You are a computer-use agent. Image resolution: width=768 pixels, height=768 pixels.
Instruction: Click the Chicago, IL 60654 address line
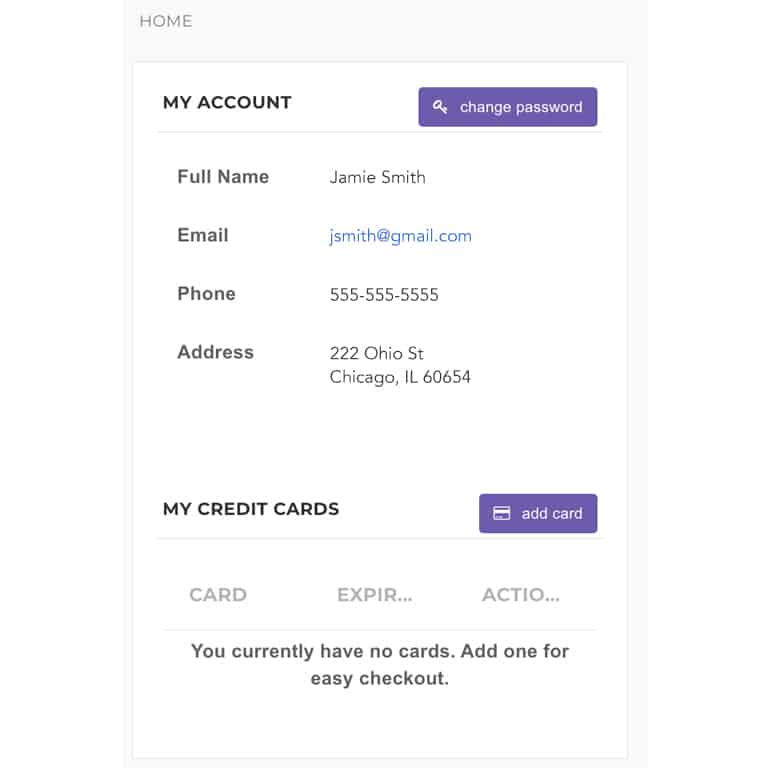point(400,378)
